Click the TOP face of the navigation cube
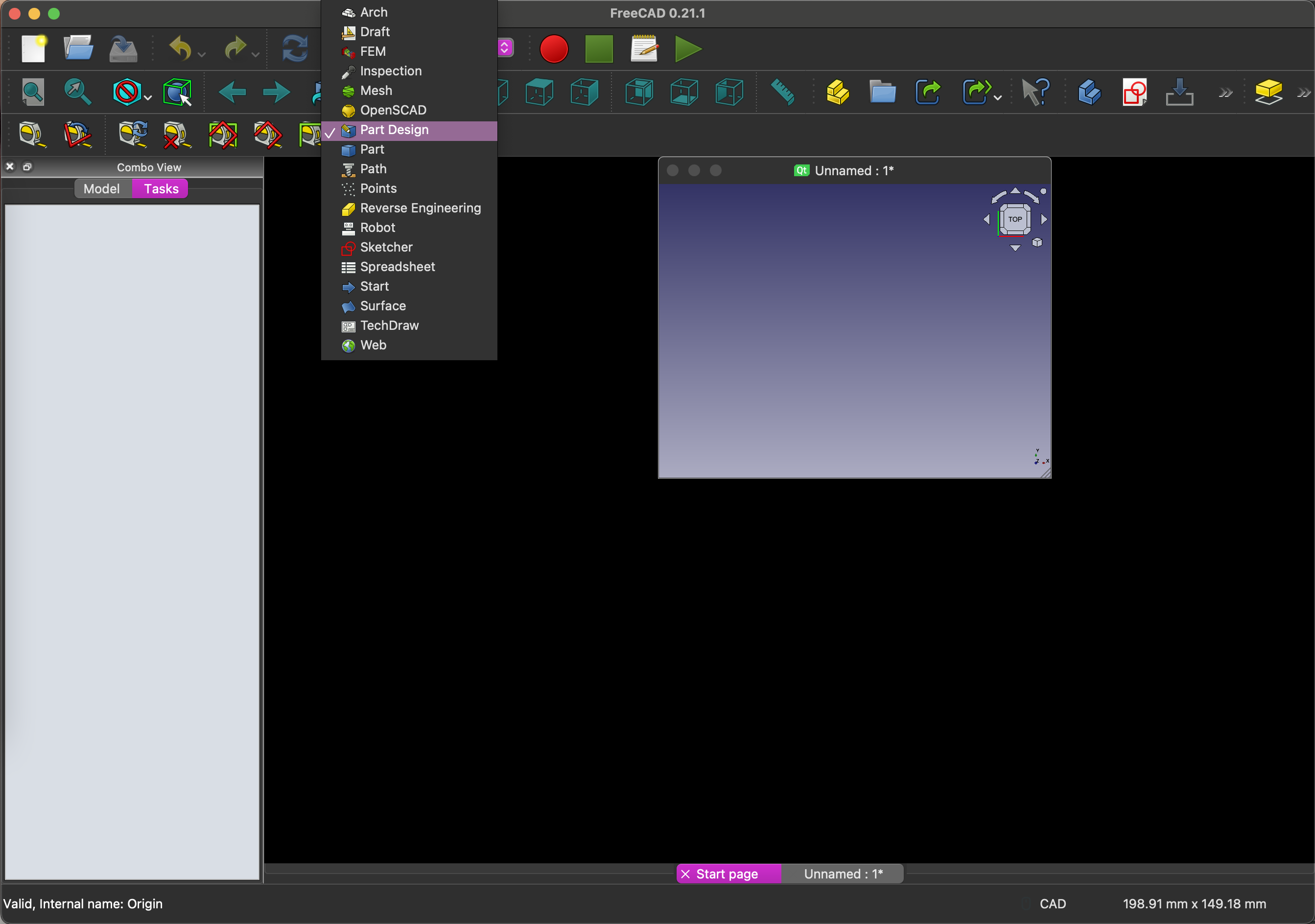 (x=1015, y=219)
